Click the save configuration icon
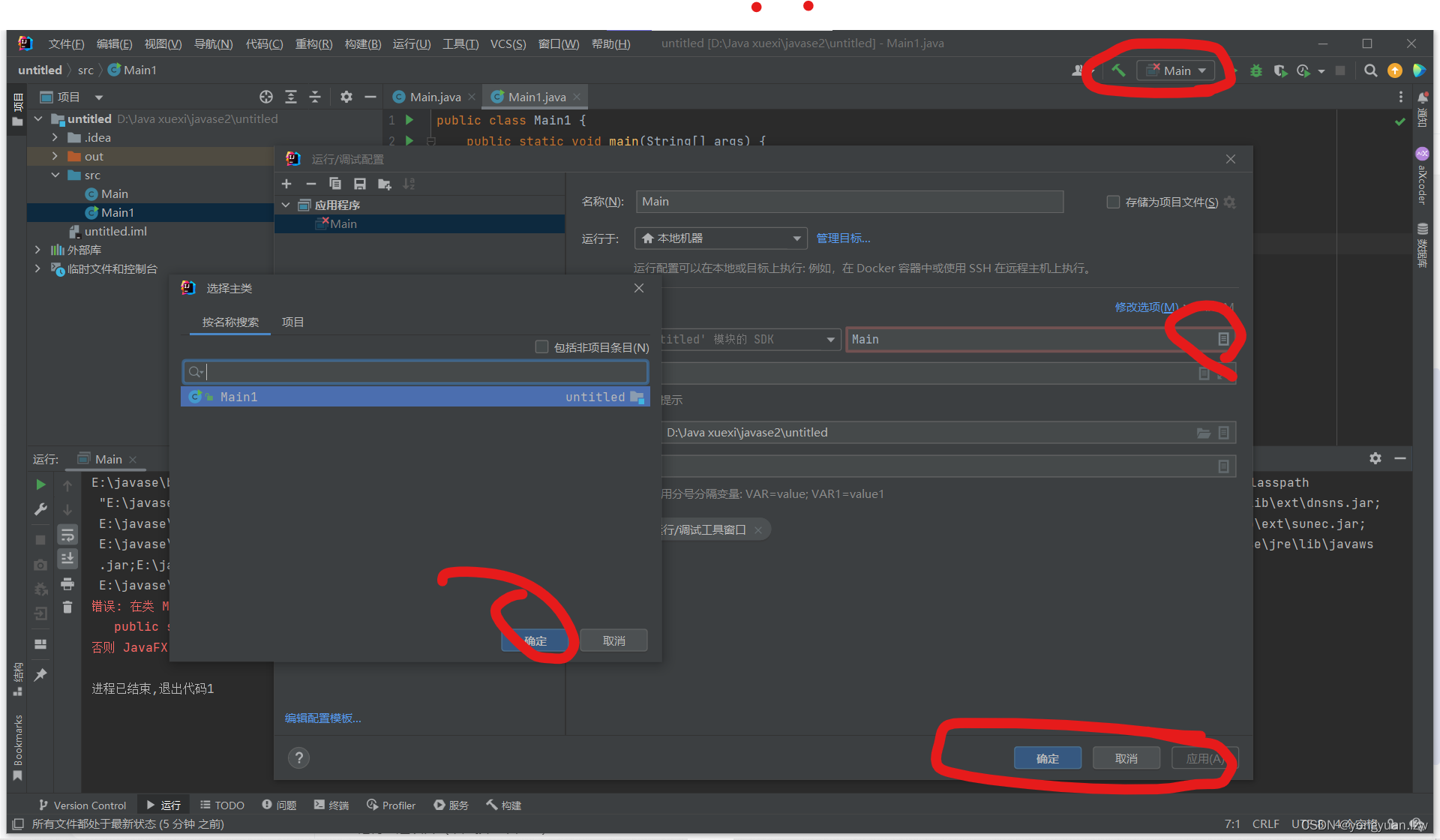This screenshot has height=840, width=1440. click(360, 184)
